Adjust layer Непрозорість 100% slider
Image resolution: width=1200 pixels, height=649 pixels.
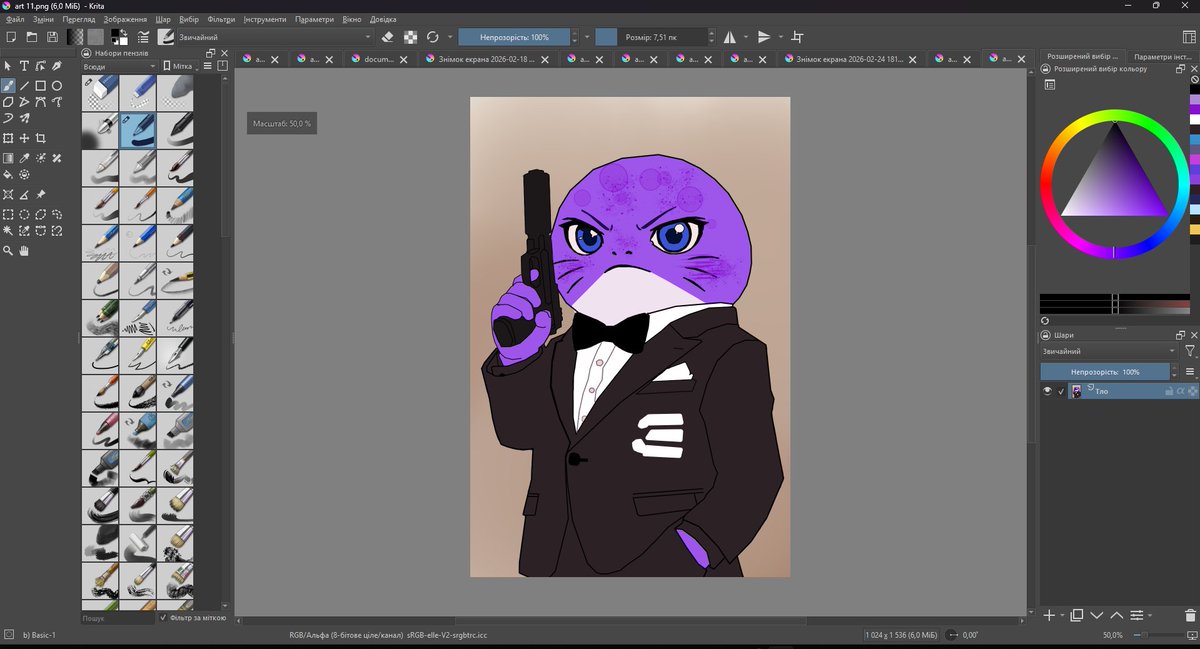coord(1104,372)
